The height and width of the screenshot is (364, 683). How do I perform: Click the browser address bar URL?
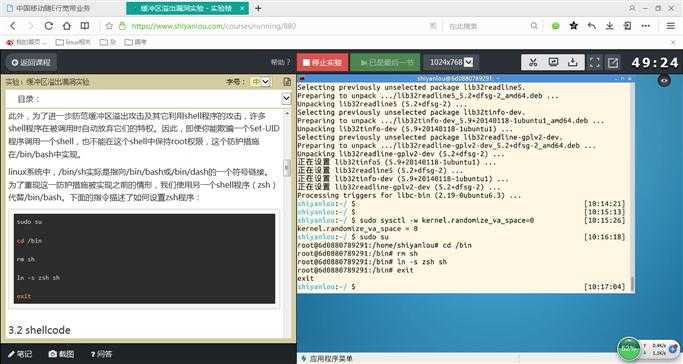click(213, 26)
